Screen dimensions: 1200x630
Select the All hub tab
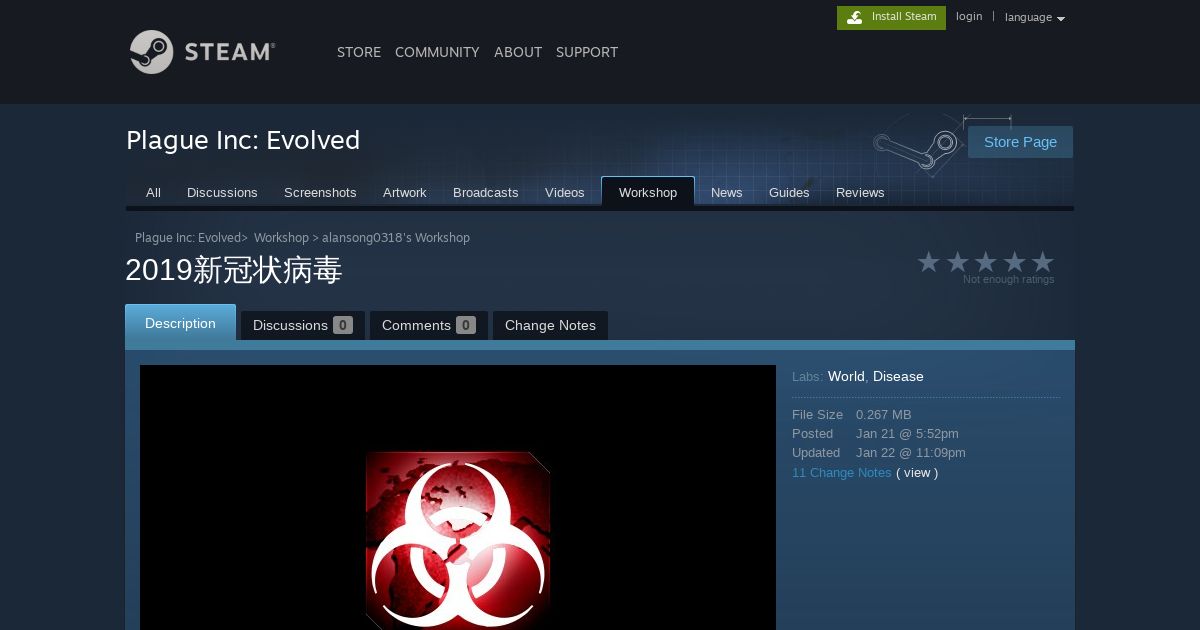coord(153,192)
